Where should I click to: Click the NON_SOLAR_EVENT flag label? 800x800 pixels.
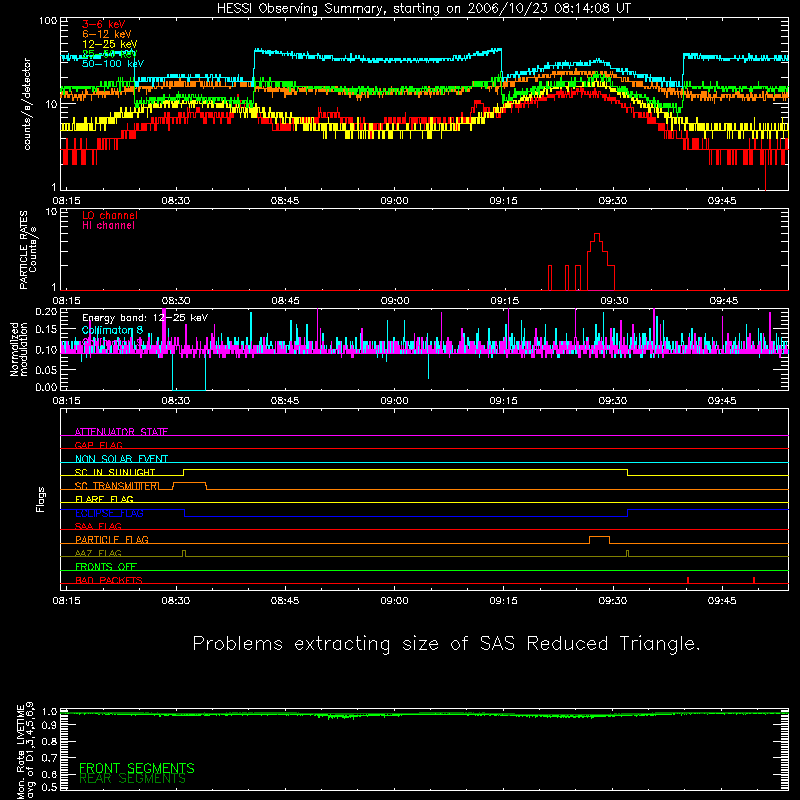121,459
